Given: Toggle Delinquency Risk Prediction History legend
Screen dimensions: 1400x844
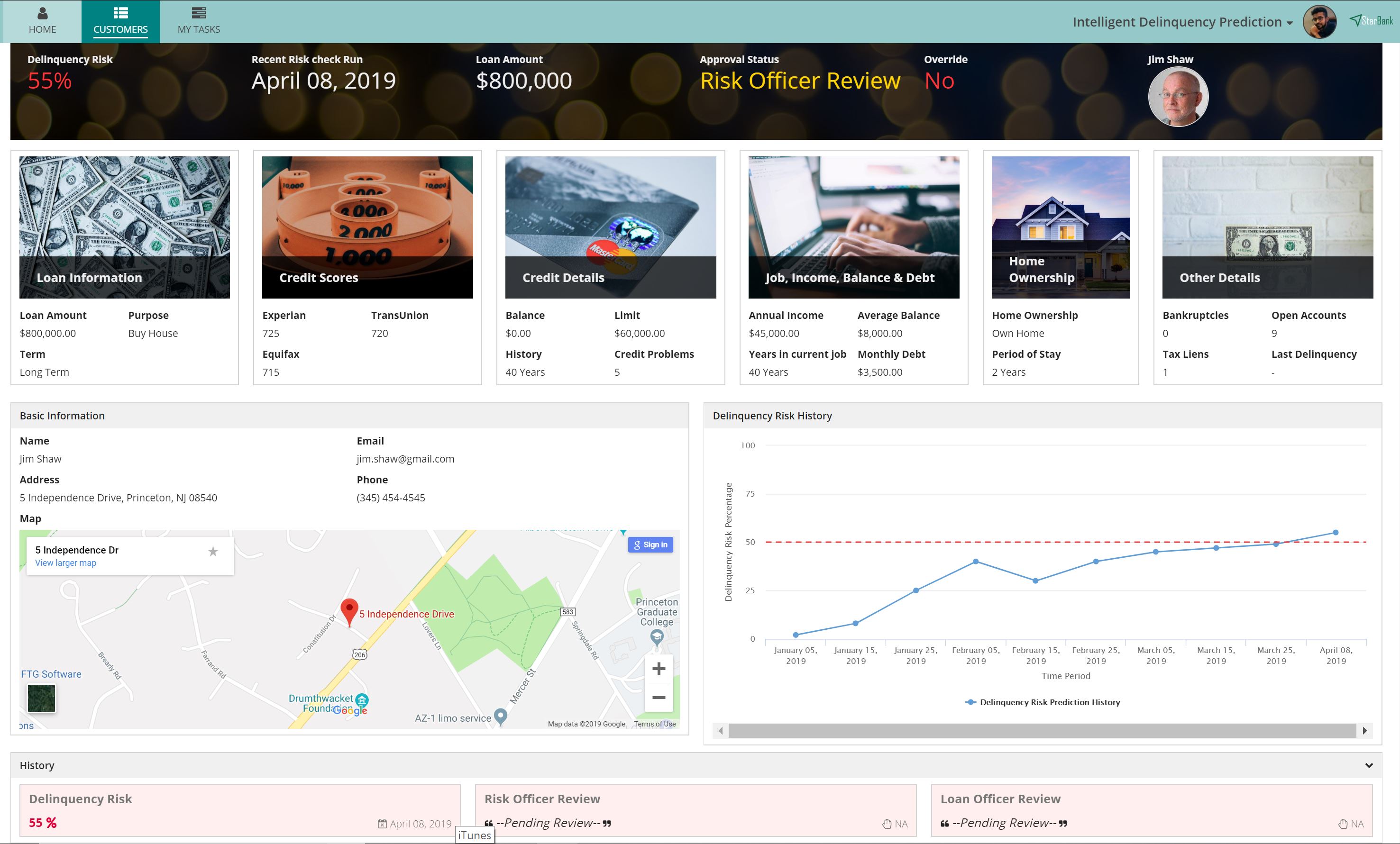Looking at the screenshot, I should [x=1043, y=703].
